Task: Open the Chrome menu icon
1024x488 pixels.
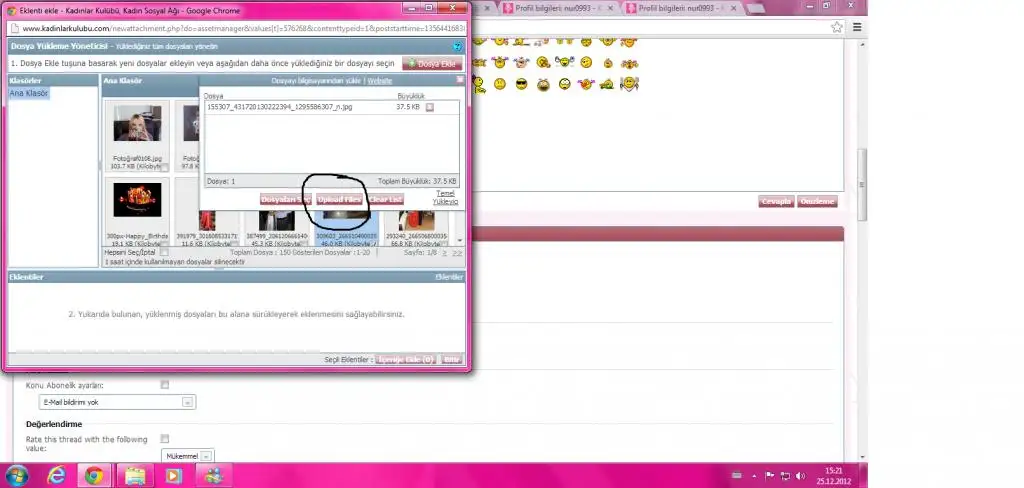Action: click(x=857, y=27)
